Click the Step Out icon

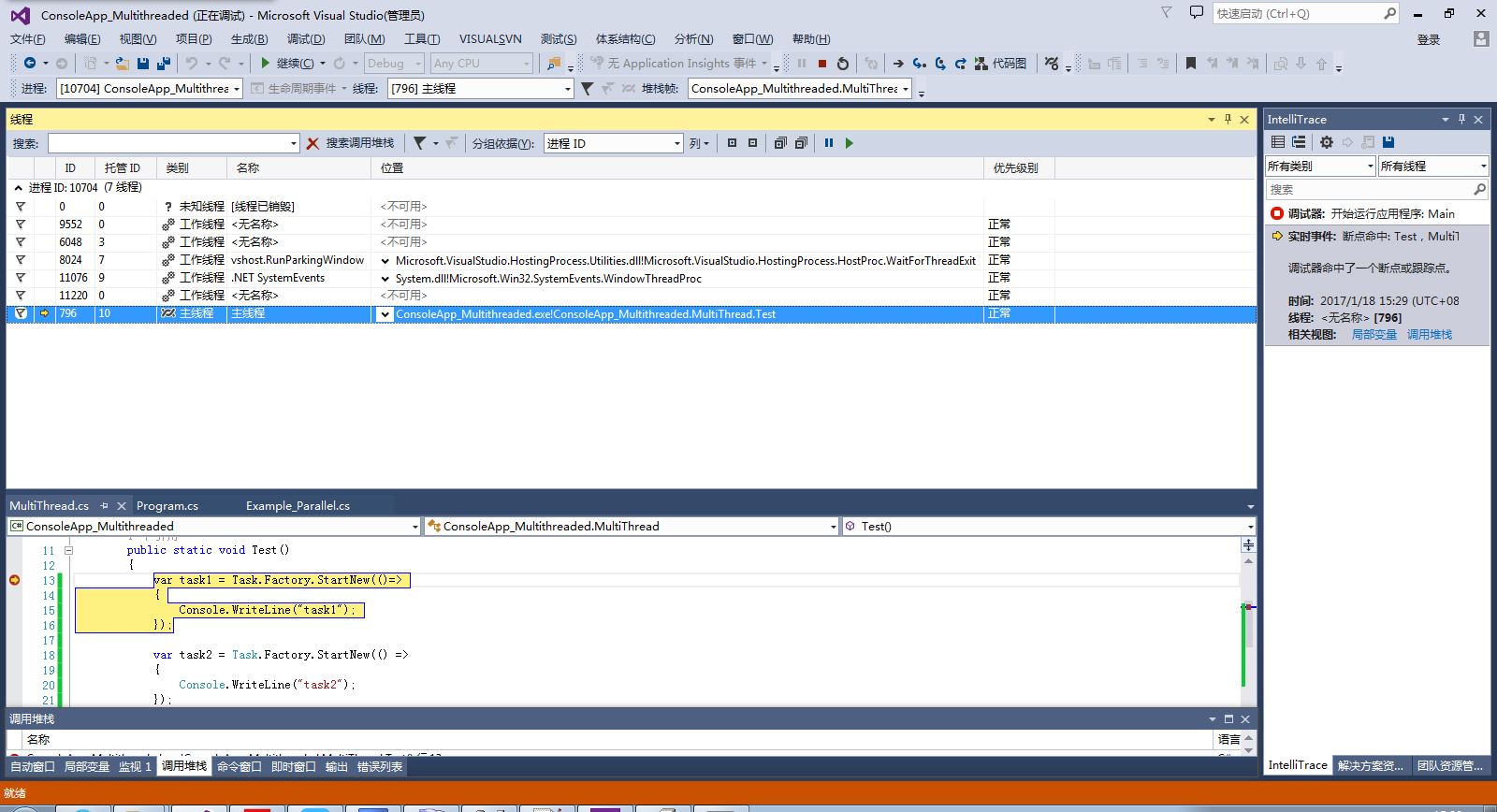point(960,64)
